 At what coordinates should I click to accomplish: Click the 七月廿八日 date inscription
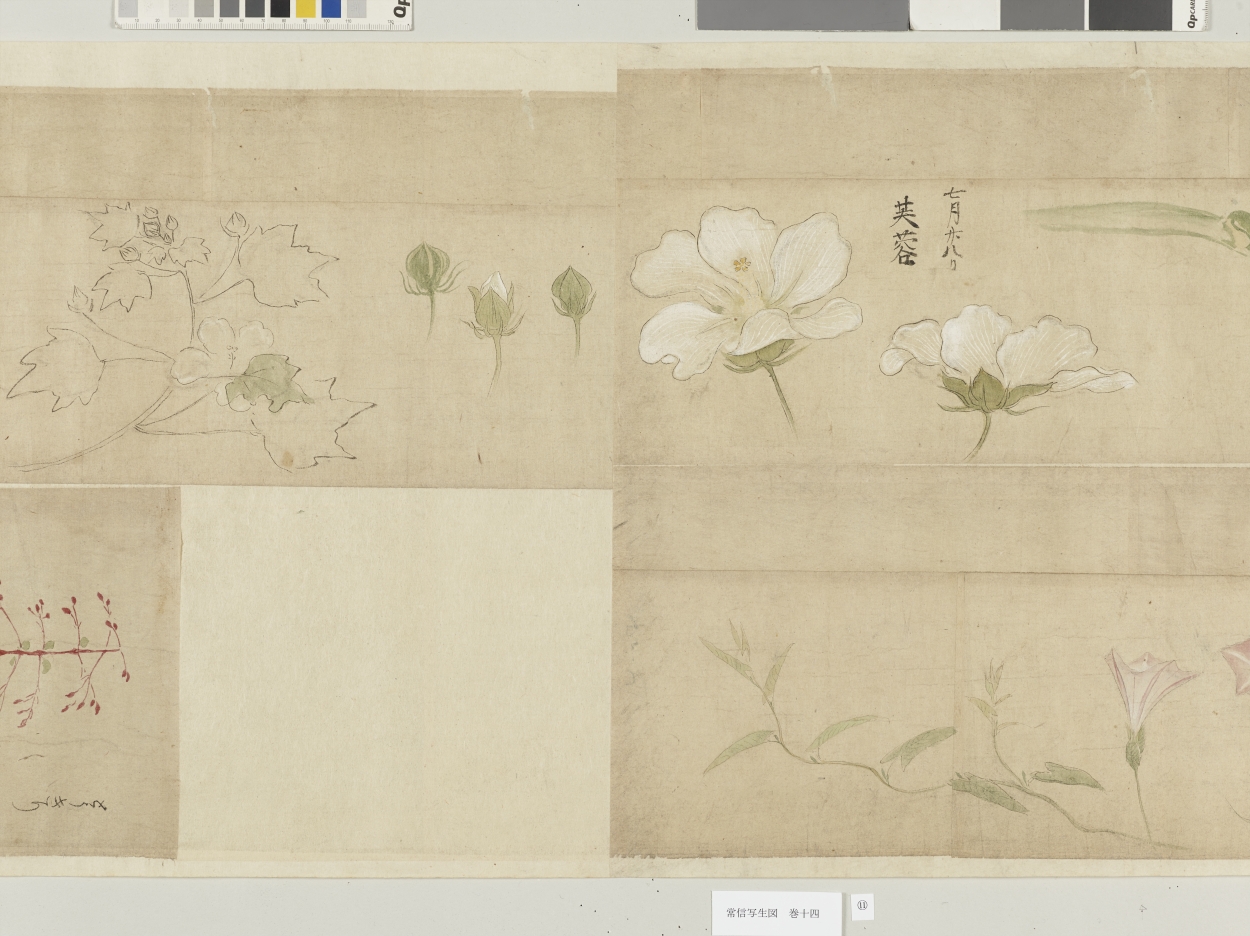coord(953,231)
